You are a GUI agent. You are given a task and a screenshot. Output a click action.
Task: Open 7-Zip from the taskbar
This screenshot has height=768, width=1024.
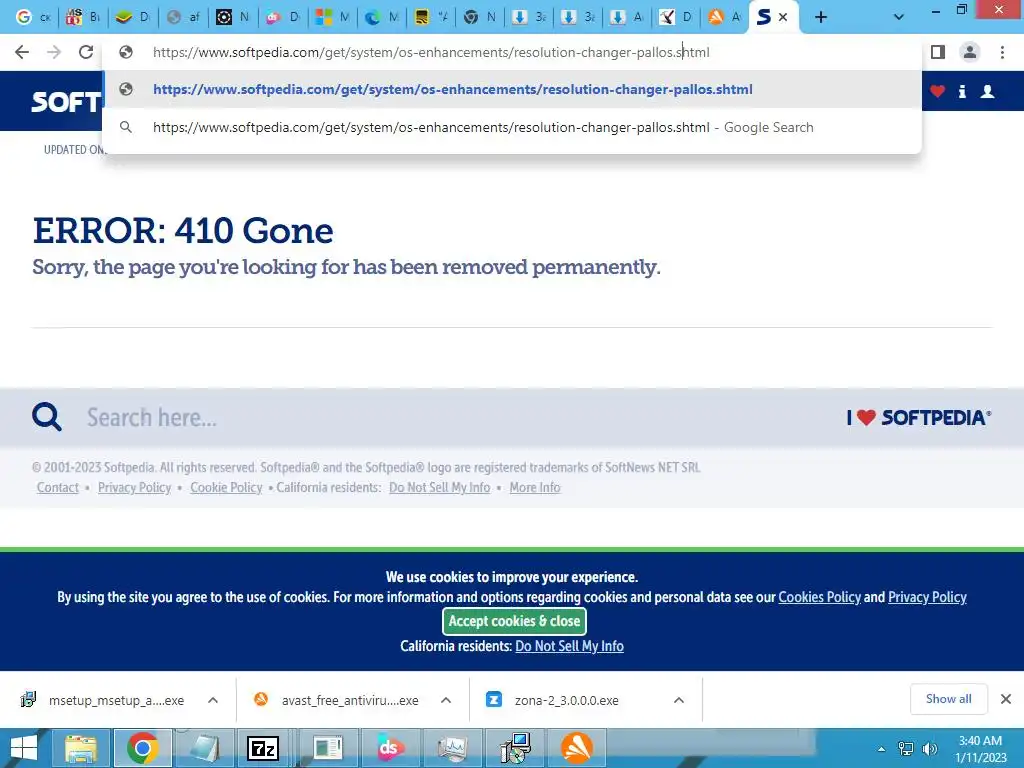[x=263, y=748]
